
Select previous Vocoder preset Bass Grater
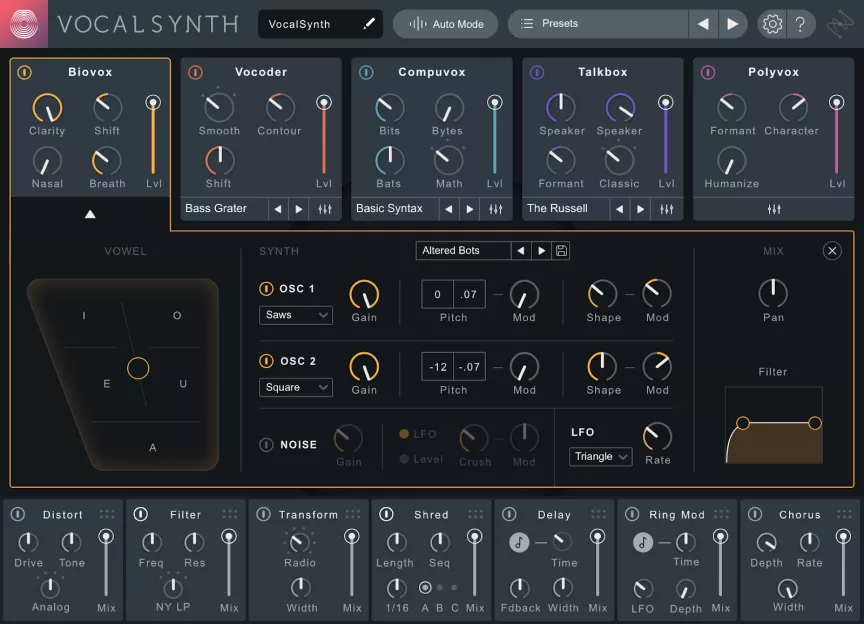tap(278, 209)
